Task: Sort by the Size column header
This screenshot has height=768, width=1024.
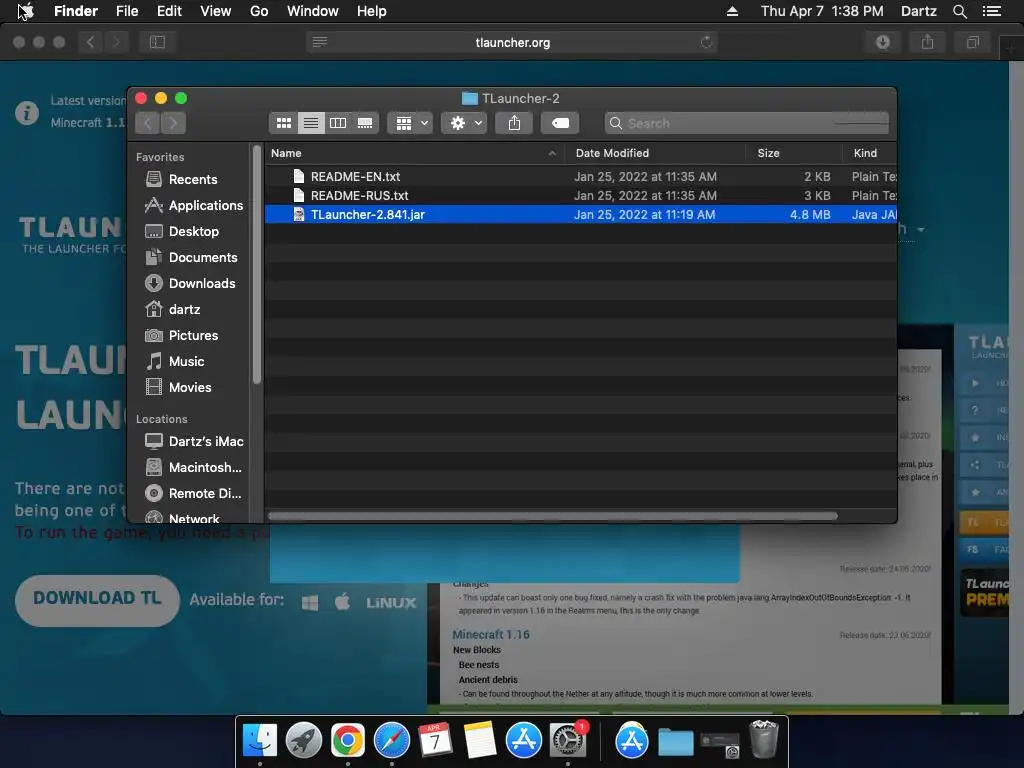Action: (x=794, y=153)
